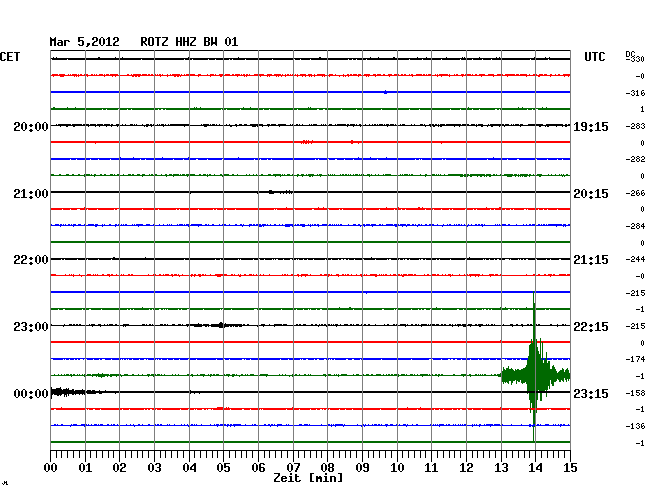Click the station label ROTZ HHZ BW 01
650x494 pixels.
[189, 42]
